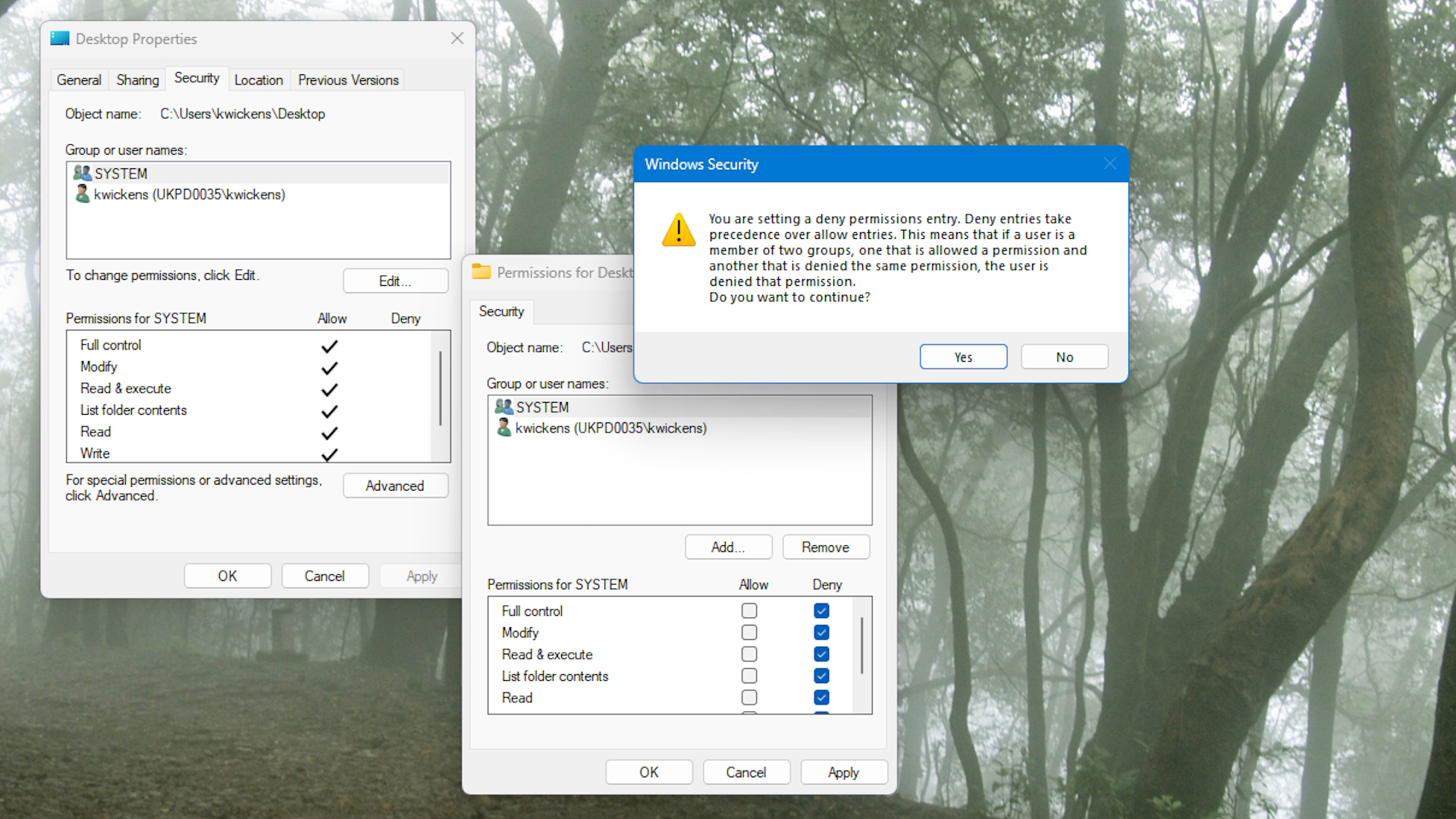Screen dimensions: 1456x819
Task: Click Add to add new user or group
Action: coord(728,547)
